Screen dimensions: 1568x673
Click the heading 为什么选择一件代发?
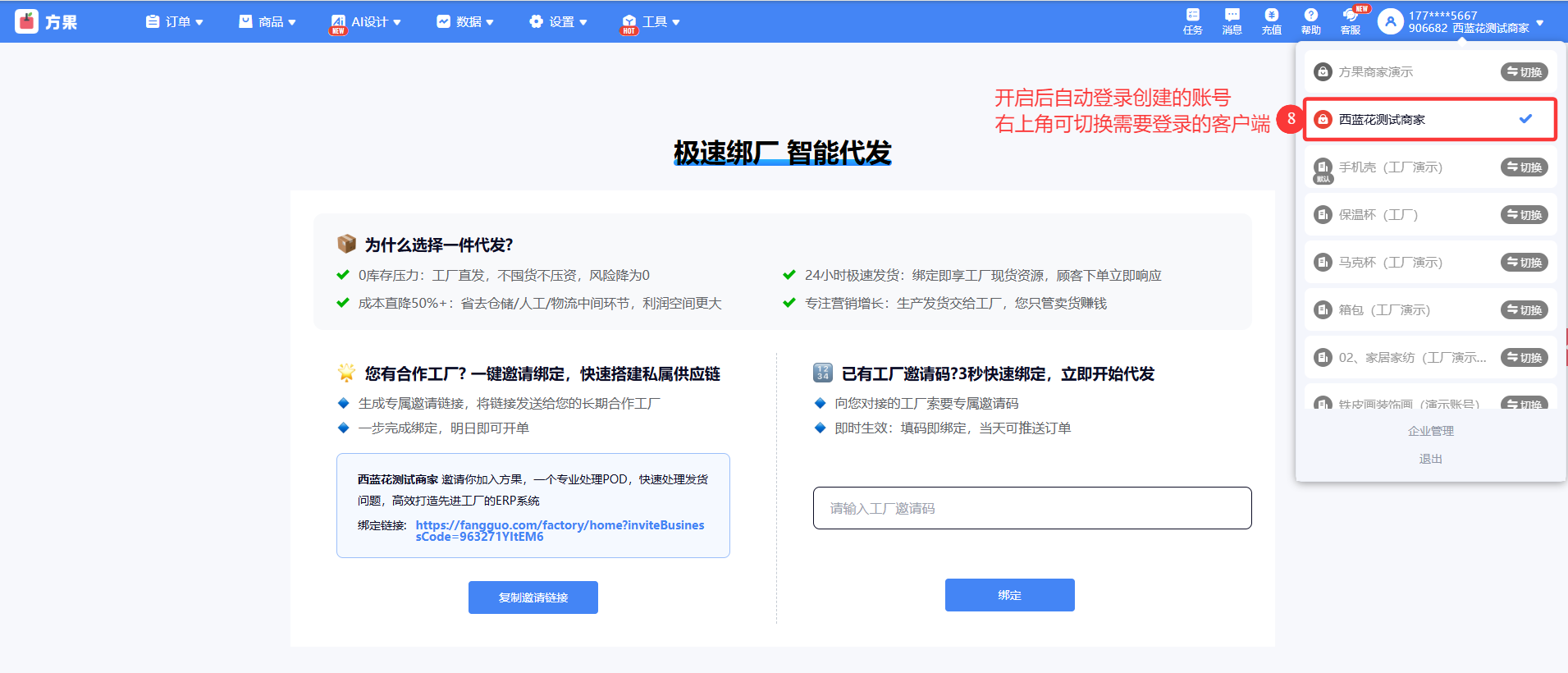439,245
